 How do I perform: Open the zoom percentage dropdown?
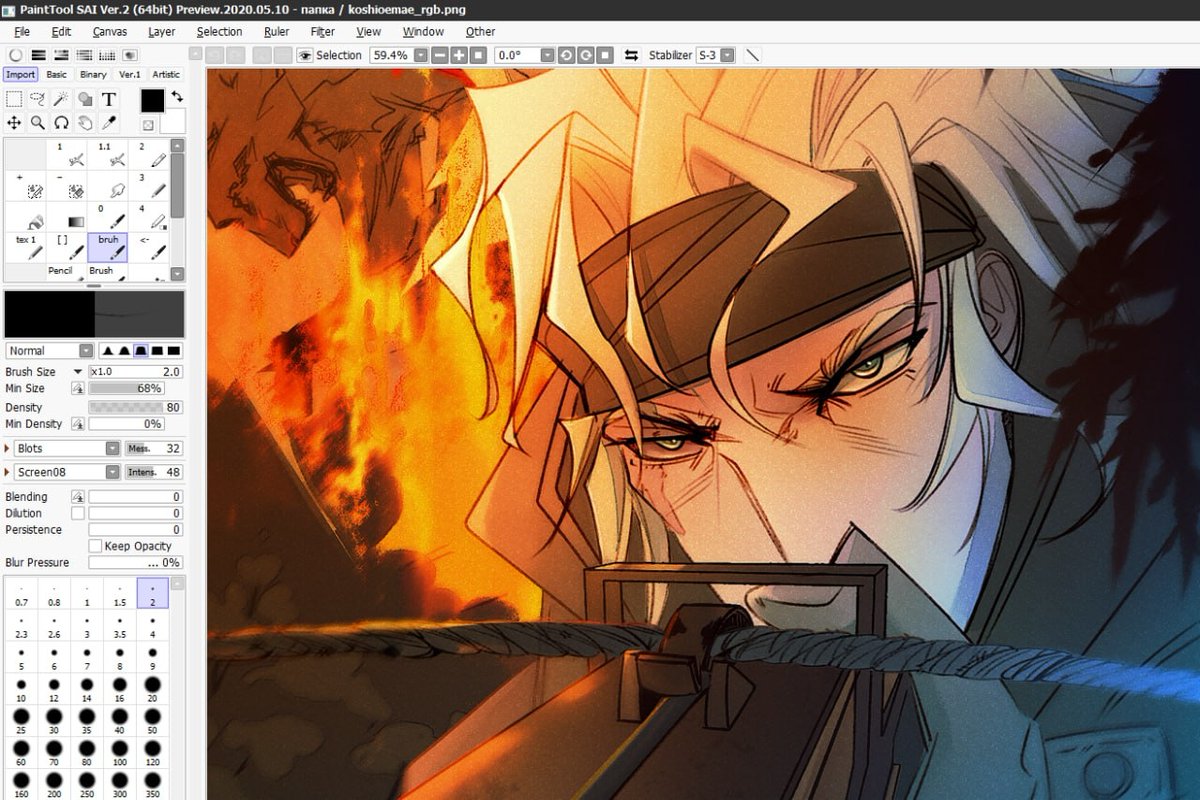(x=421, y=55)
